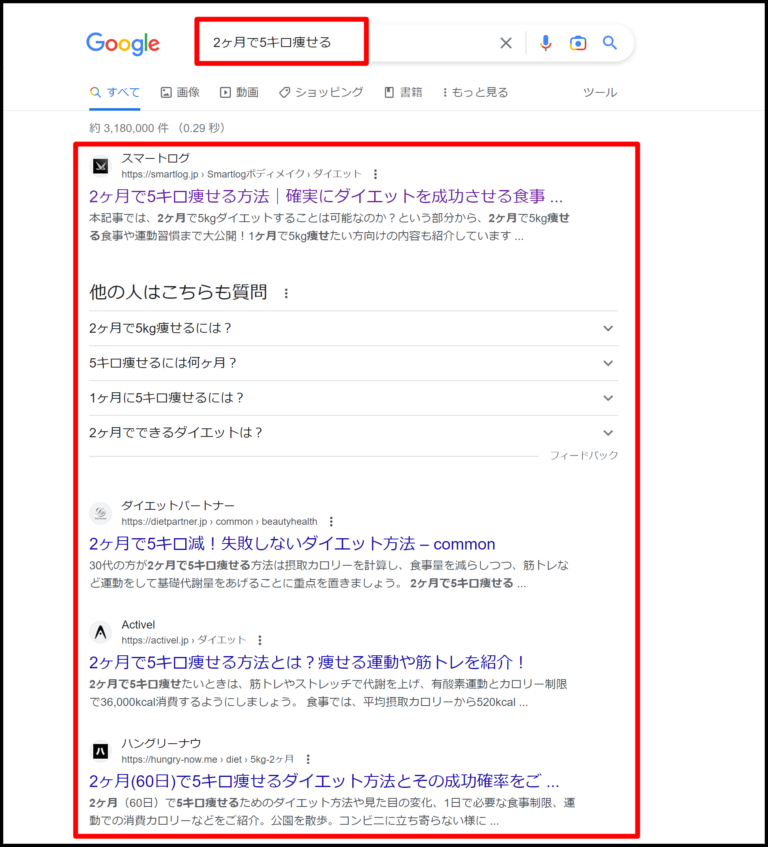Image resolution: width=768 pixels, height=847 pixels.
Task: Expand question 2ヶ月で5kg痩せるには？
Action: coord(353,328)
